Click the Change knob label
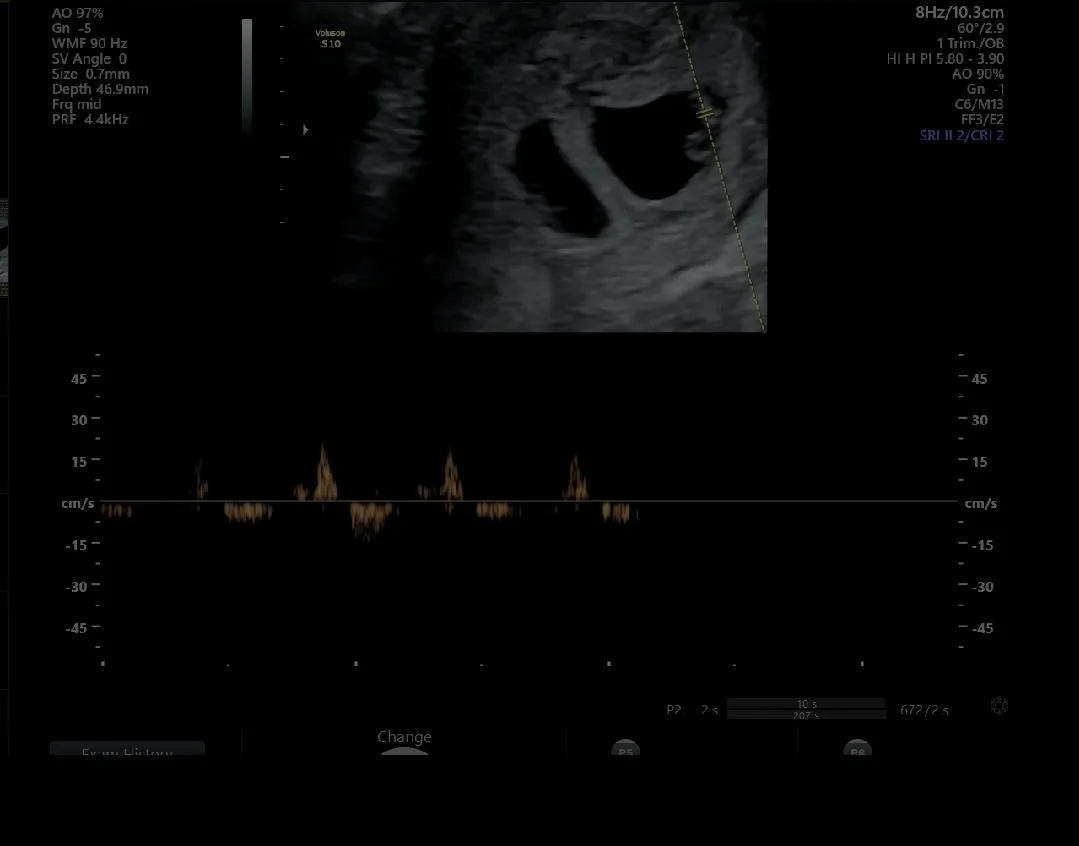Viewport: 1079px width, 846px height. [405, 737]
